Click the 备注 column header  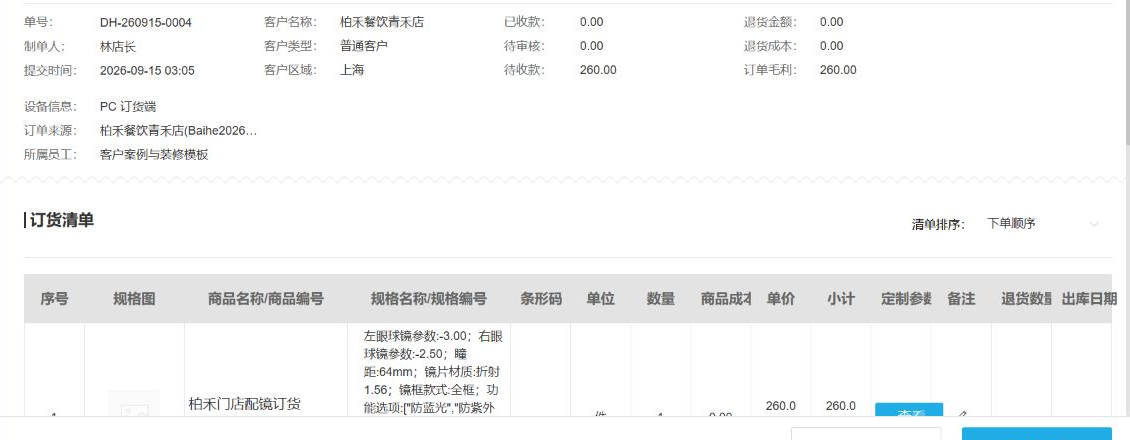tap(961, 299)
